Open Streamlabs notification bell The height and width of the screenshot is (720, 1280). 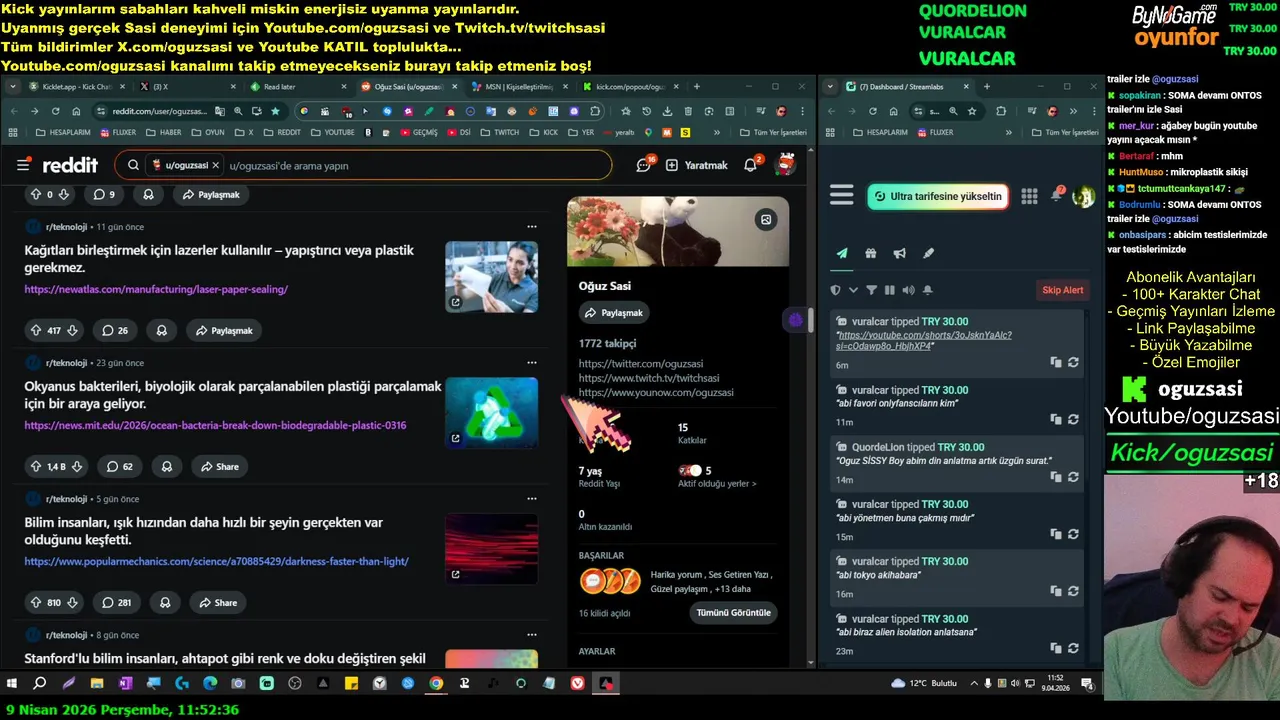pos(1057,195)
